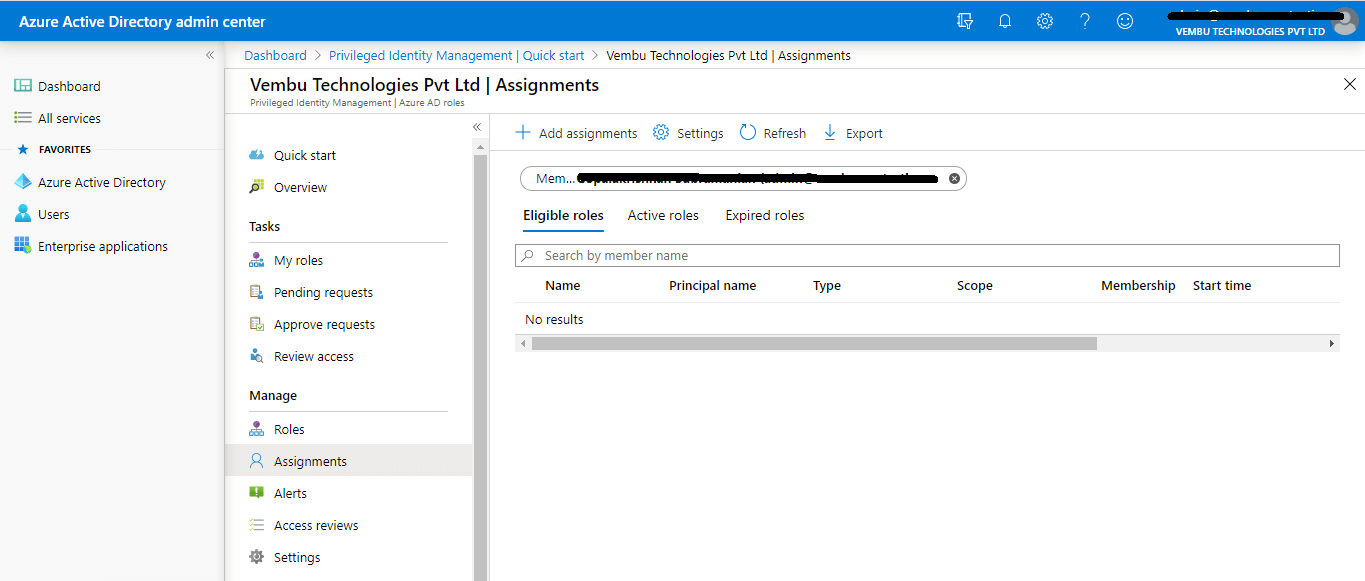Sort by Name column header

click(x=563, y=286)
